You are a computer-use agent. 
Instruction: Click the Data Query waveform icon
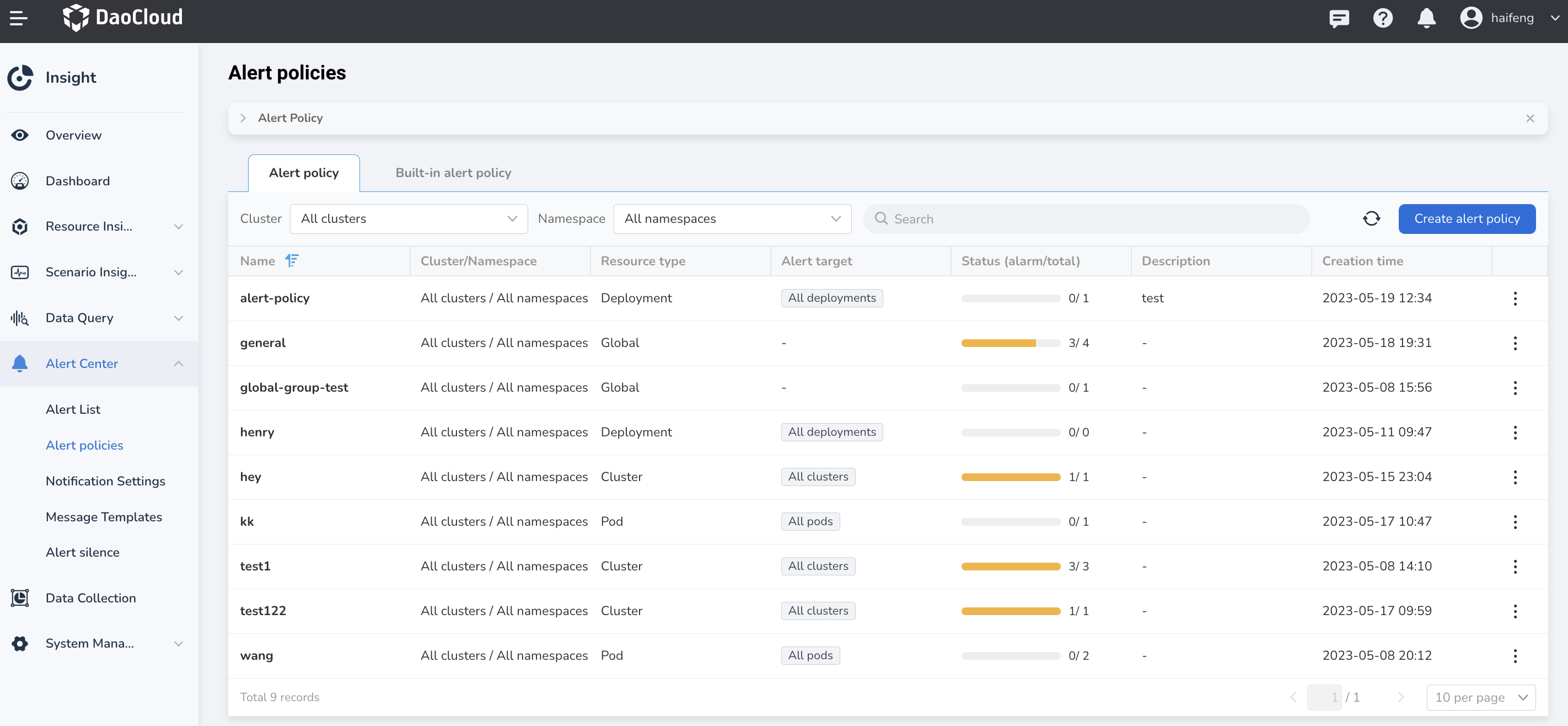(20, 318)
